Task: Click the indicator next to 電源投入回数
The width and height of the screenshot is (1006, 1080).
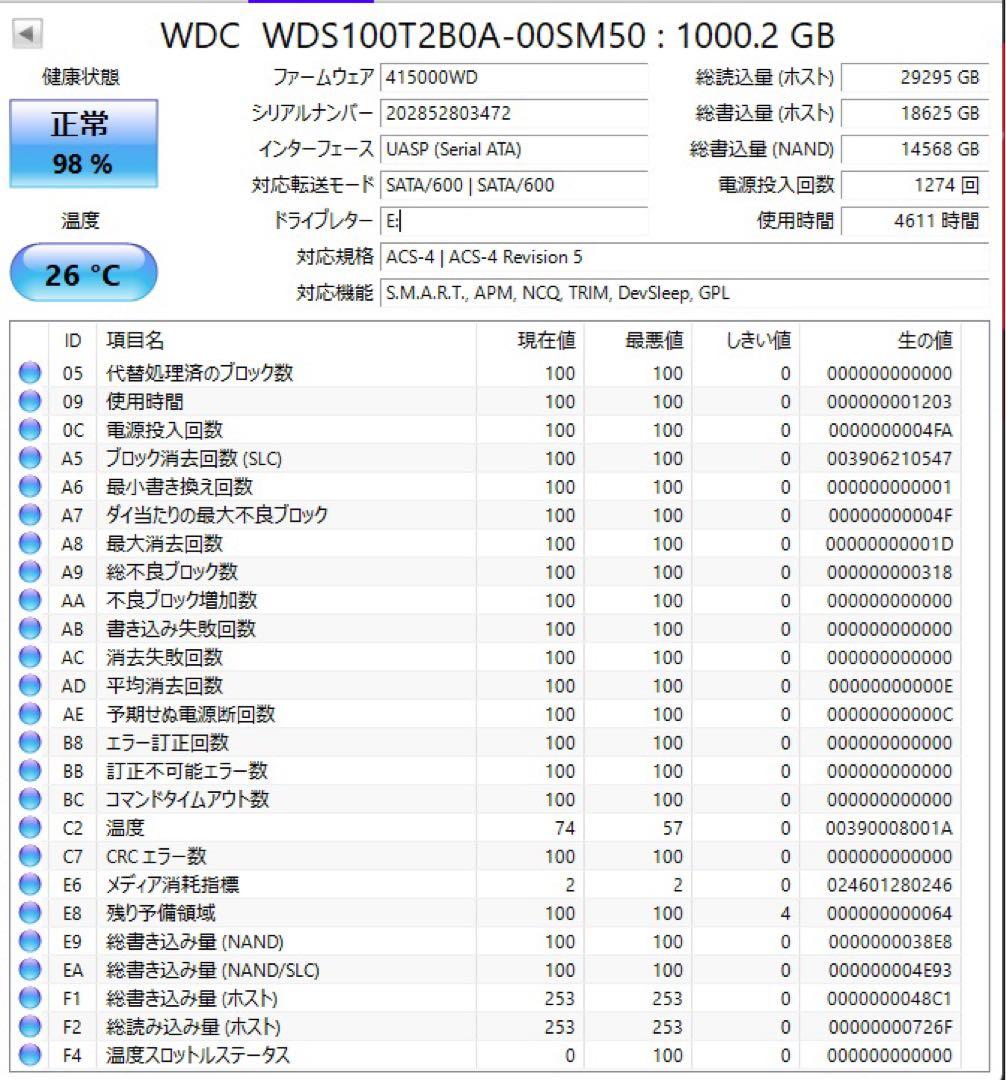Action: [29, 430]
